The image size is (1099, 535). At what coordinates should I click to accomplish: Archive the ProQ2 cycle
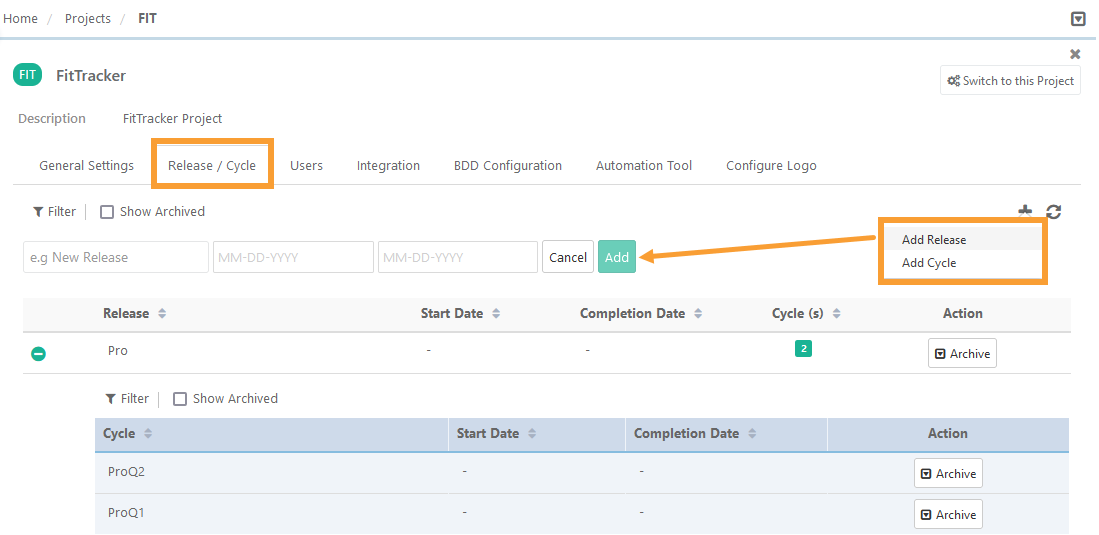click(948, 474)
